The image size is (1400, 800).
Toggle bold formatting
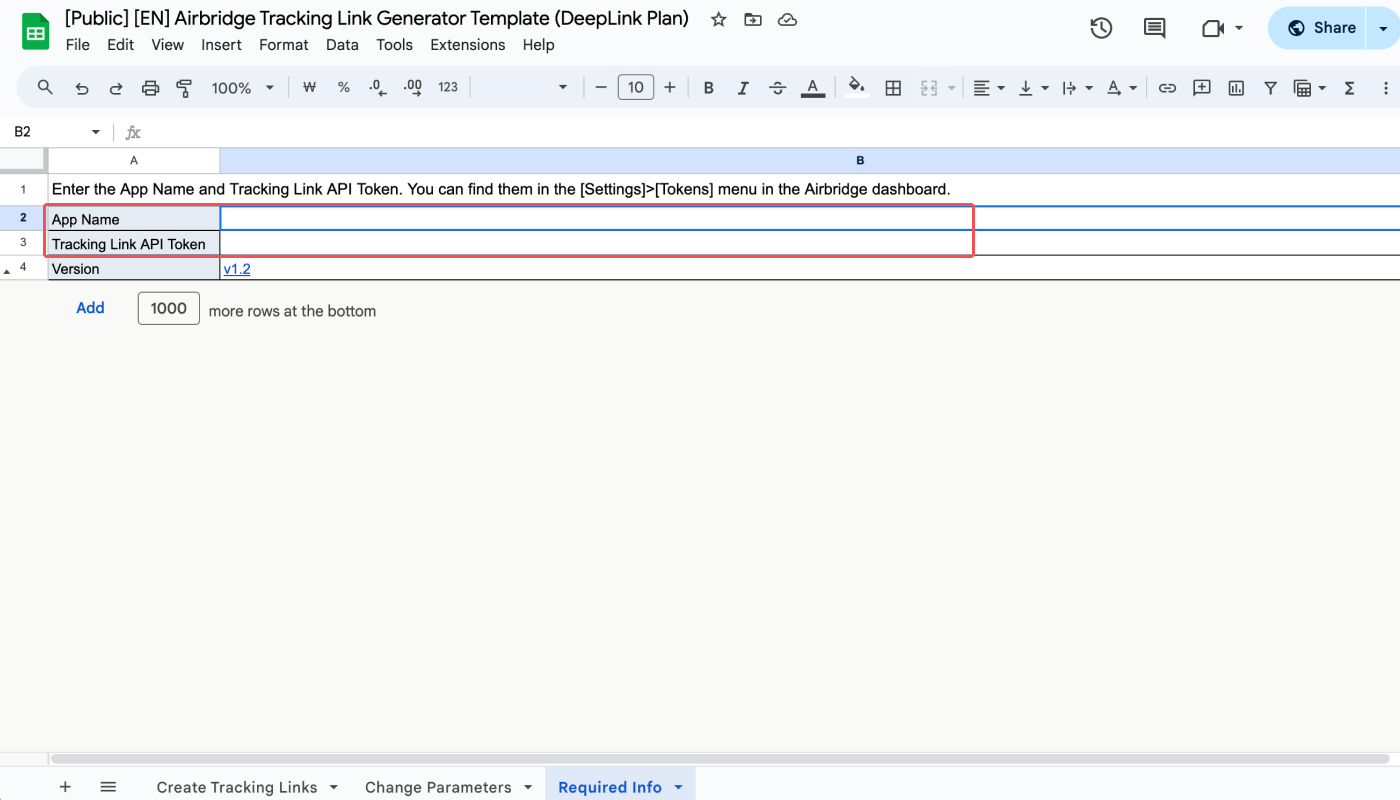point(708,88)
